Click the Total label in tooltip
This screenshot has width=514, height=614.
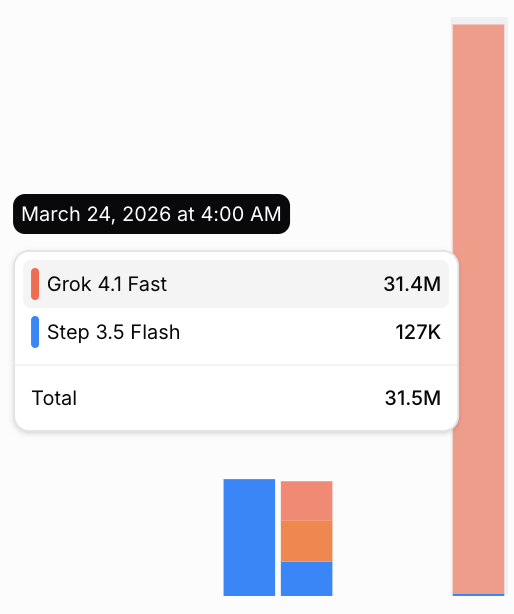tap(54, 398)
